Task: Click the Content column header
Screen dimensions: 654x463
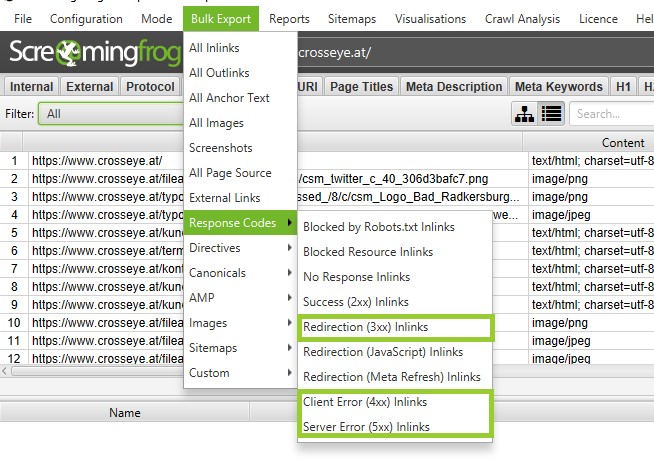Action: point(622,143)
